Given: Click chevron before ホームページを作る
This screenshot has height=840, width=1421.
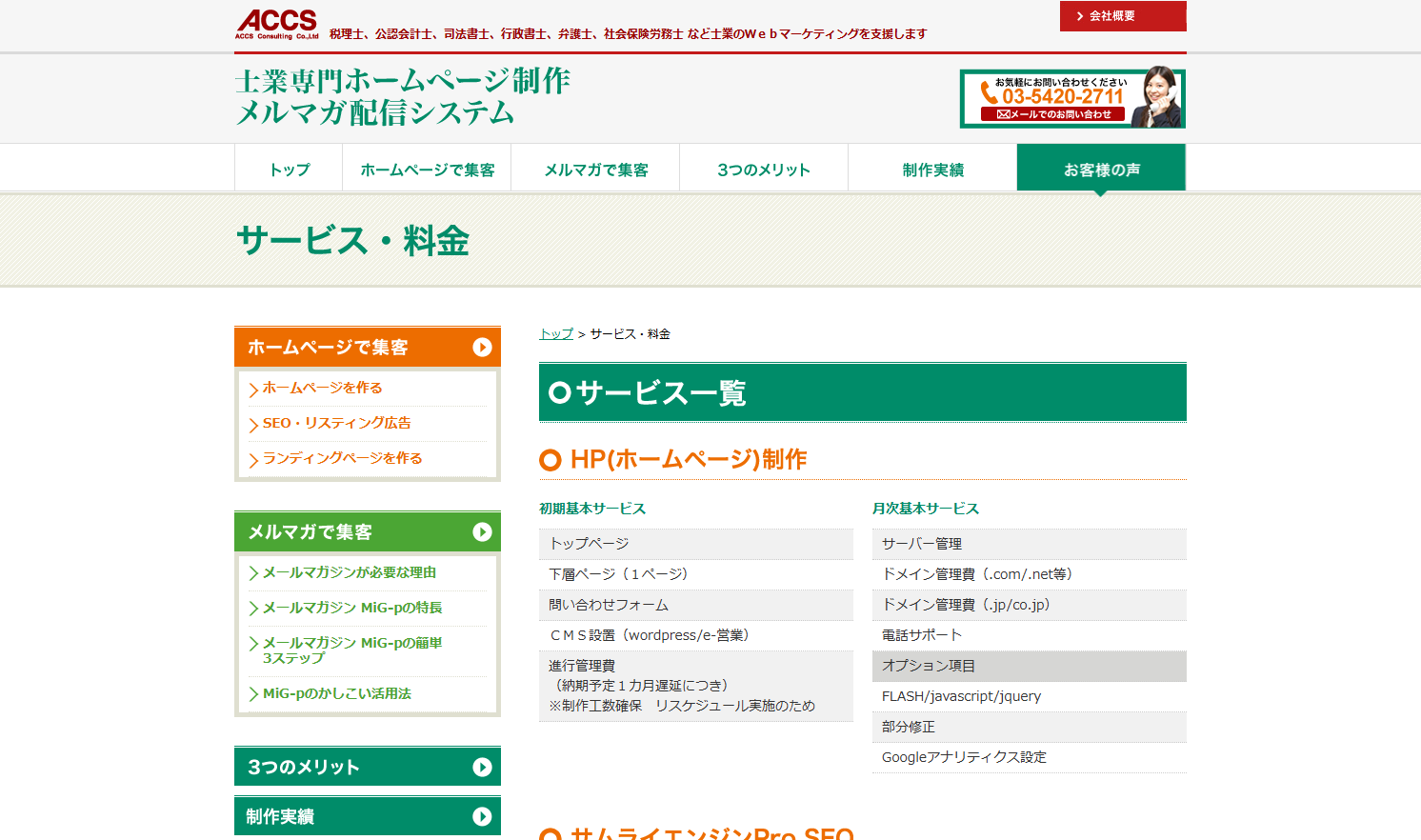Looking at the screenshot, I should pyautogui.click(x=253, y=389).
